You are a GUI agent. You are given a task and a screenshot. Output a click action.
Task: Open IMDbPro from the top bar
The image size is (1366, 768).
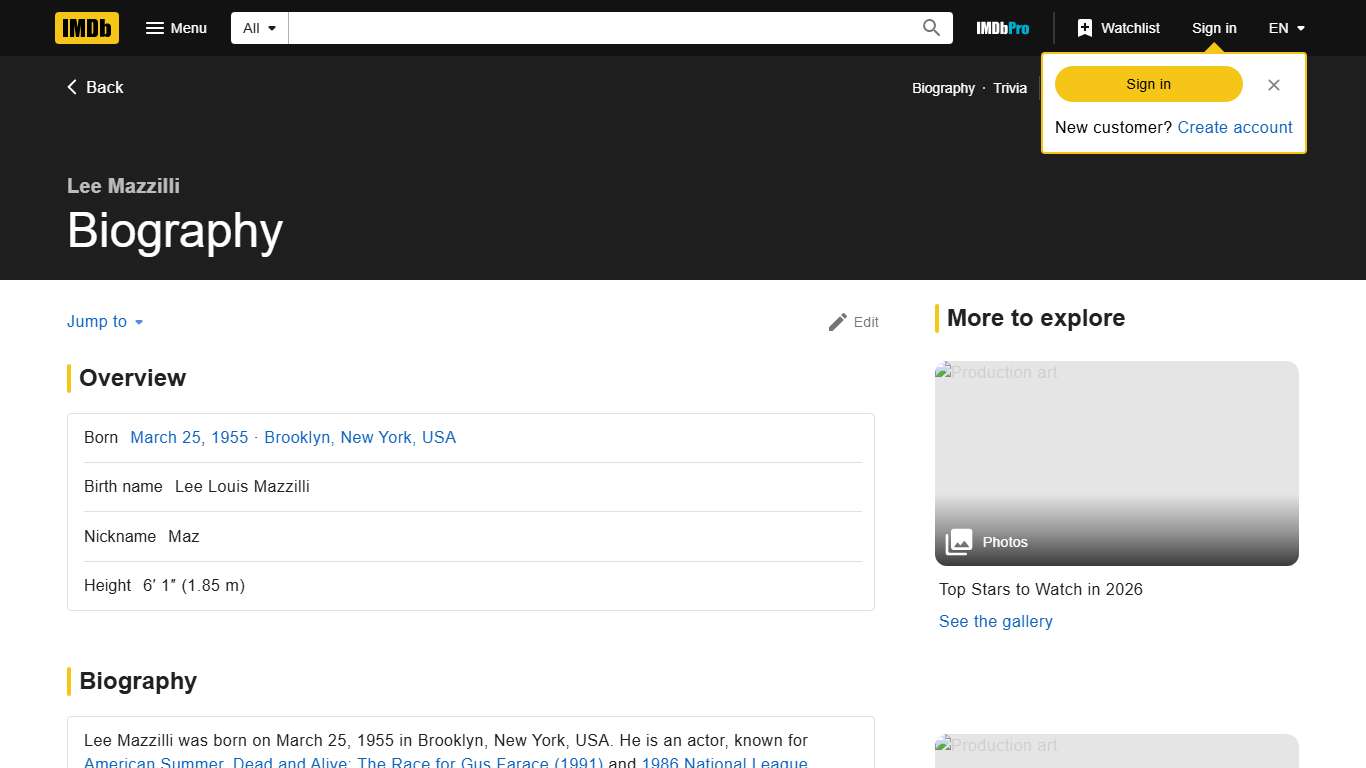(x=1001, y=28)
